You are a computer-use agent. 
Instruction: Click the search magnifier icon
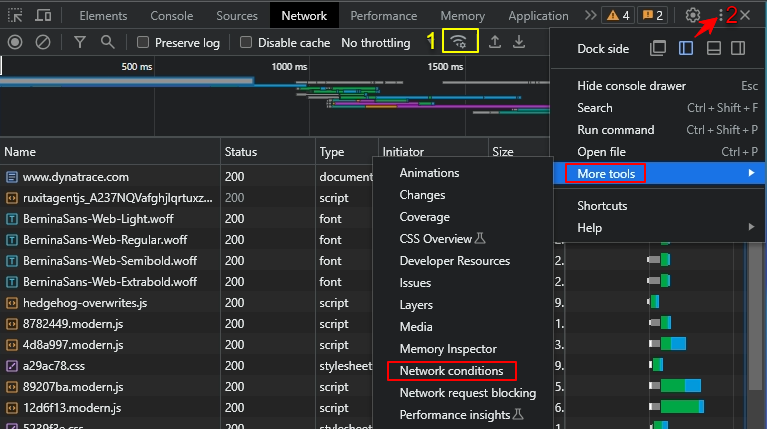pyautogui.click(x=107, y=42)
